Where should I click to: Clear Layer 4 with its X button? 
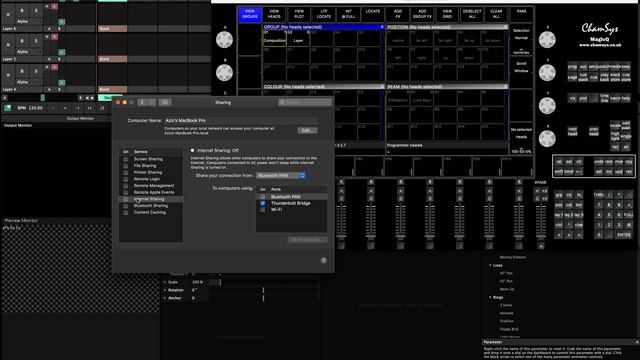click(x=9, y=75)
